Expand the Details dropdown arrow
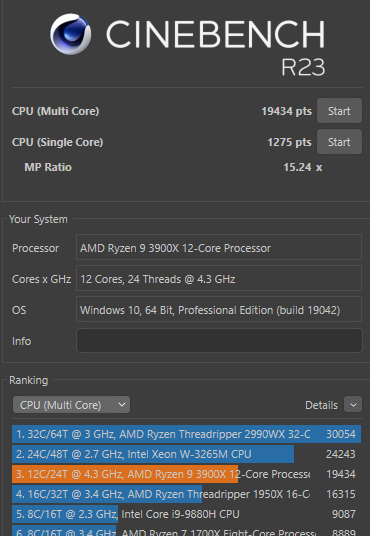This screenshot has width=370, height=536. (353, 405)
